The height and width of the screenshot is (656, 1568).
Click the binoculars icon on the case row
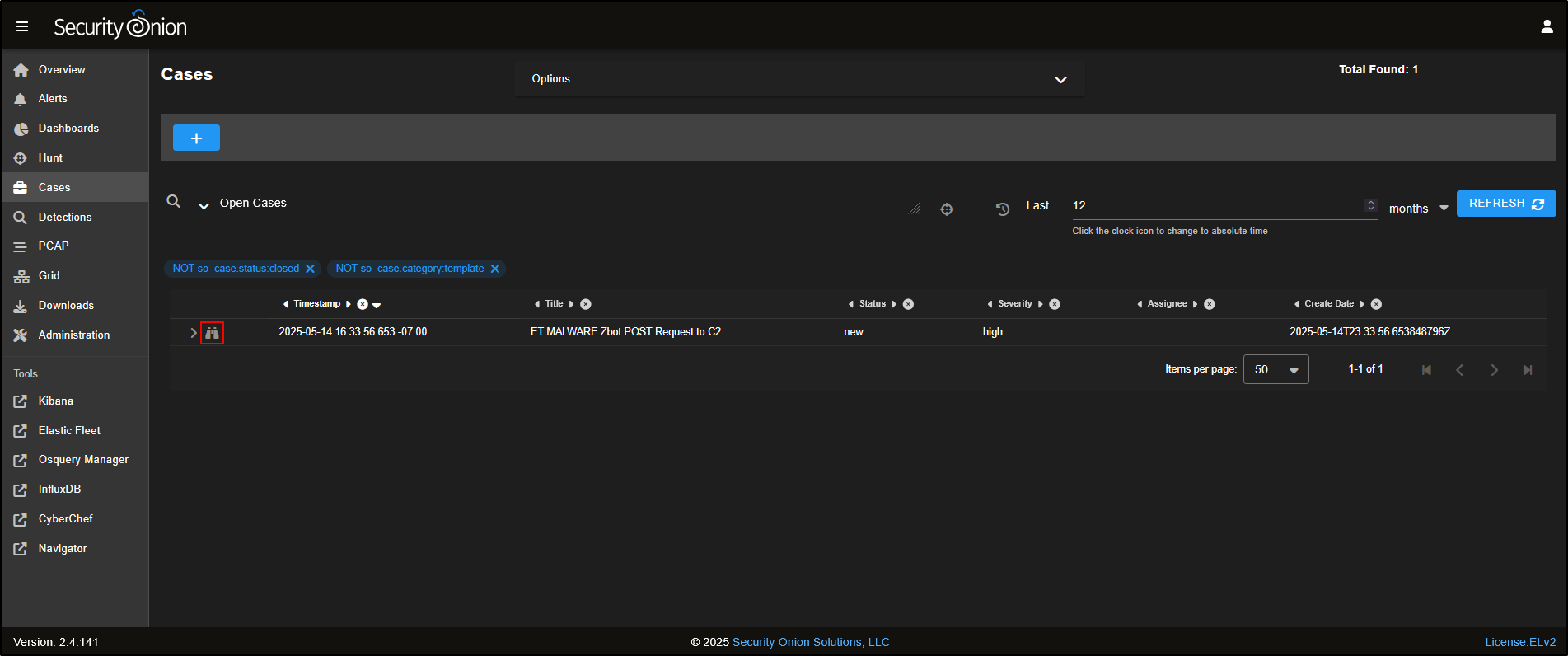pos(212,333)
